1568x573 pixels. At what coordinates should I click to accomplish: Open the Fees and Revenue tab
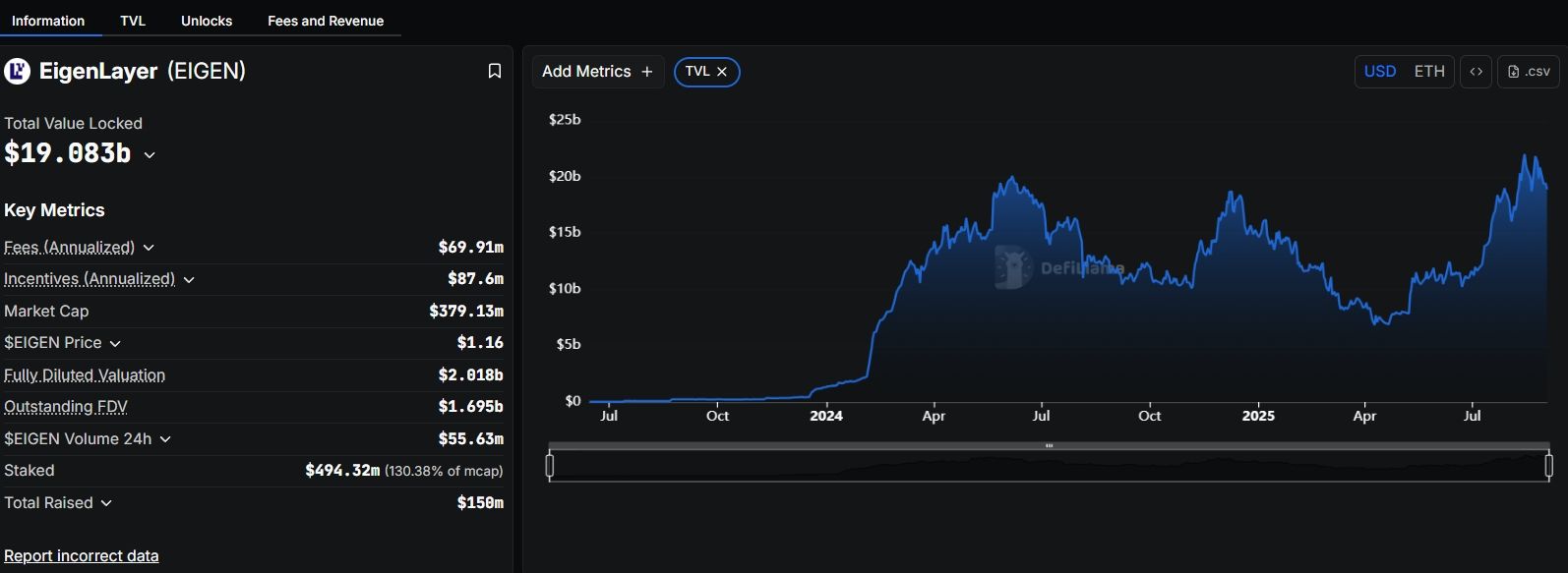point(326,21)
